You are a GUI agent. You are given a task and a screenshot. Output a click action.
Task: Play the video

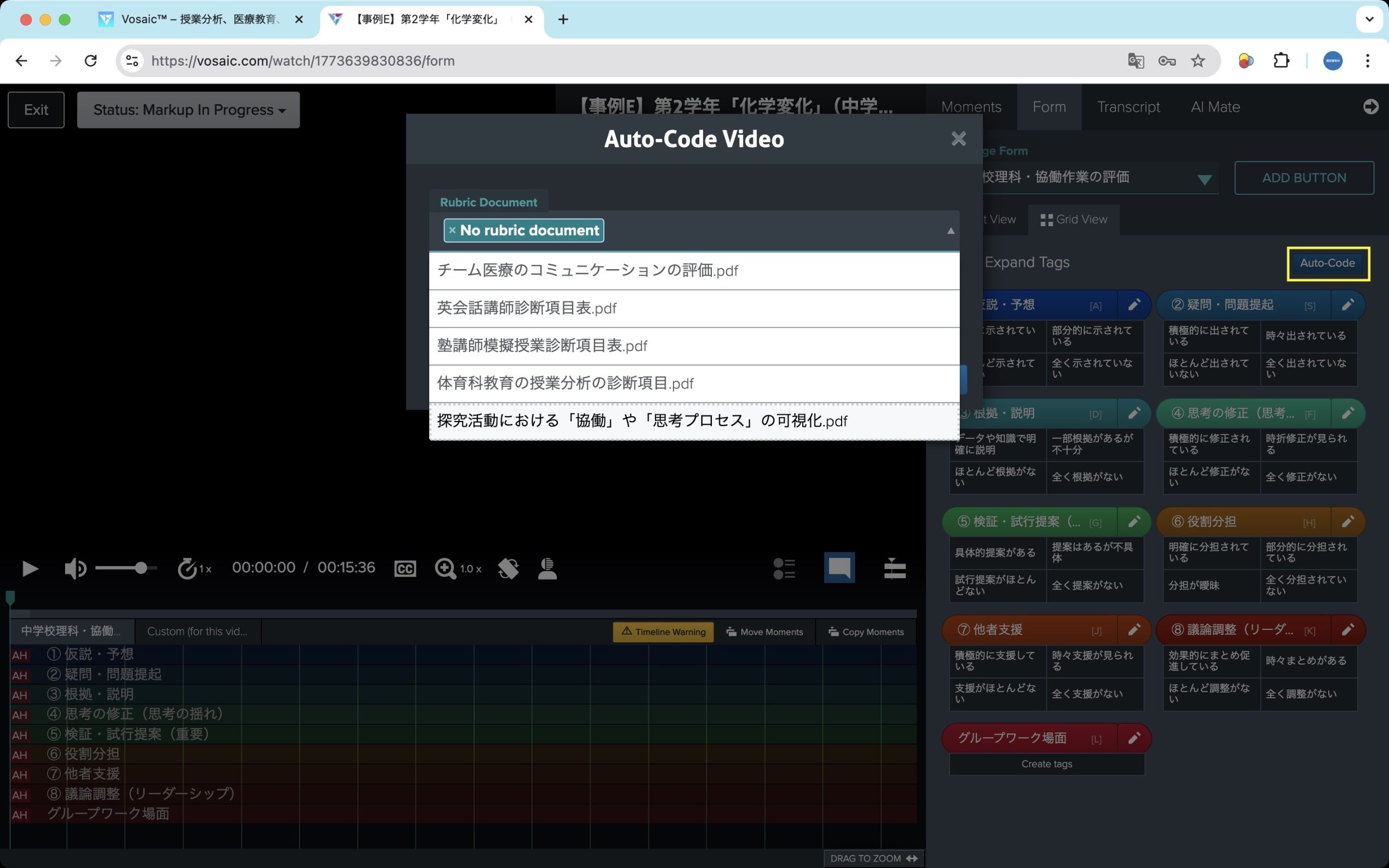click(x=30, y=569)
